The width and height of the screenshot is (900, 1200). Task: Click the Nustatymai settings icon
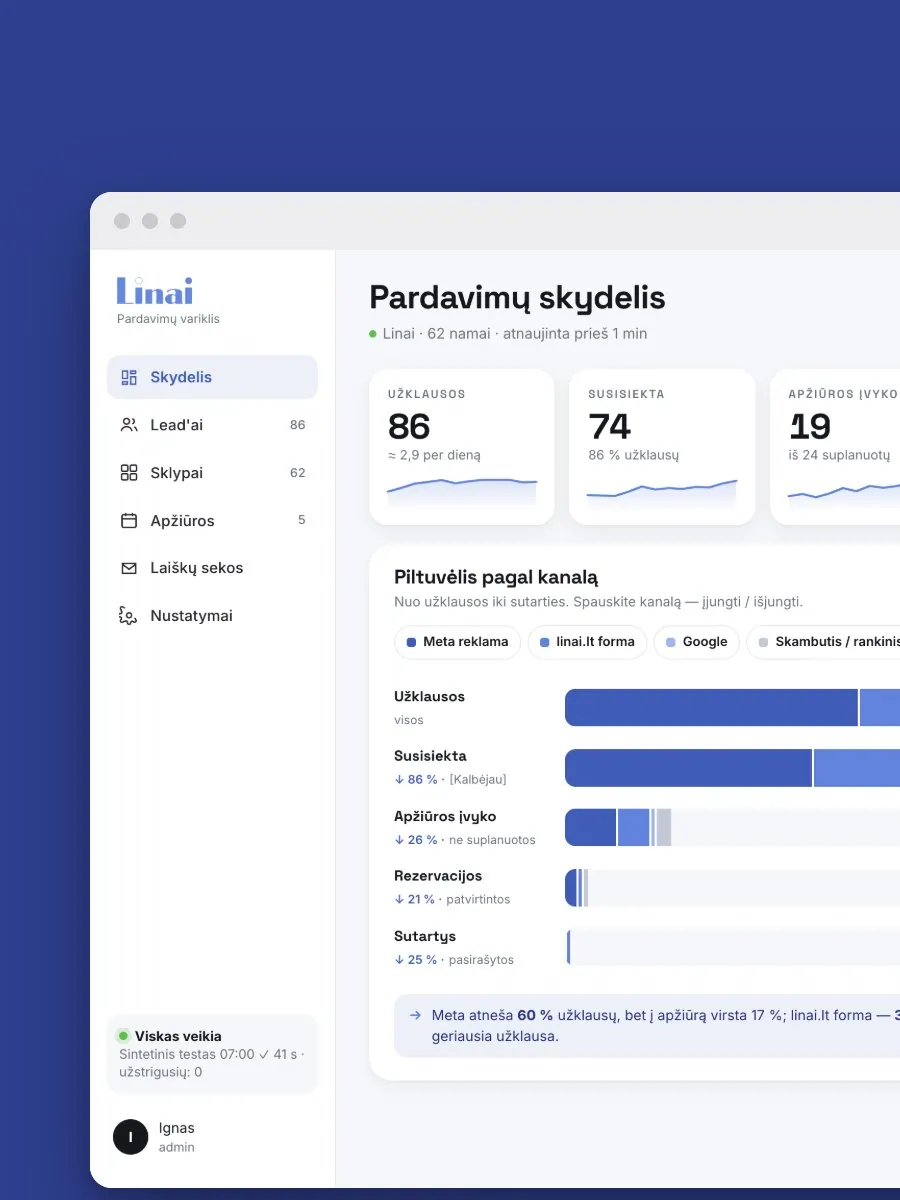pyautogui.click(x=127, y=615)
